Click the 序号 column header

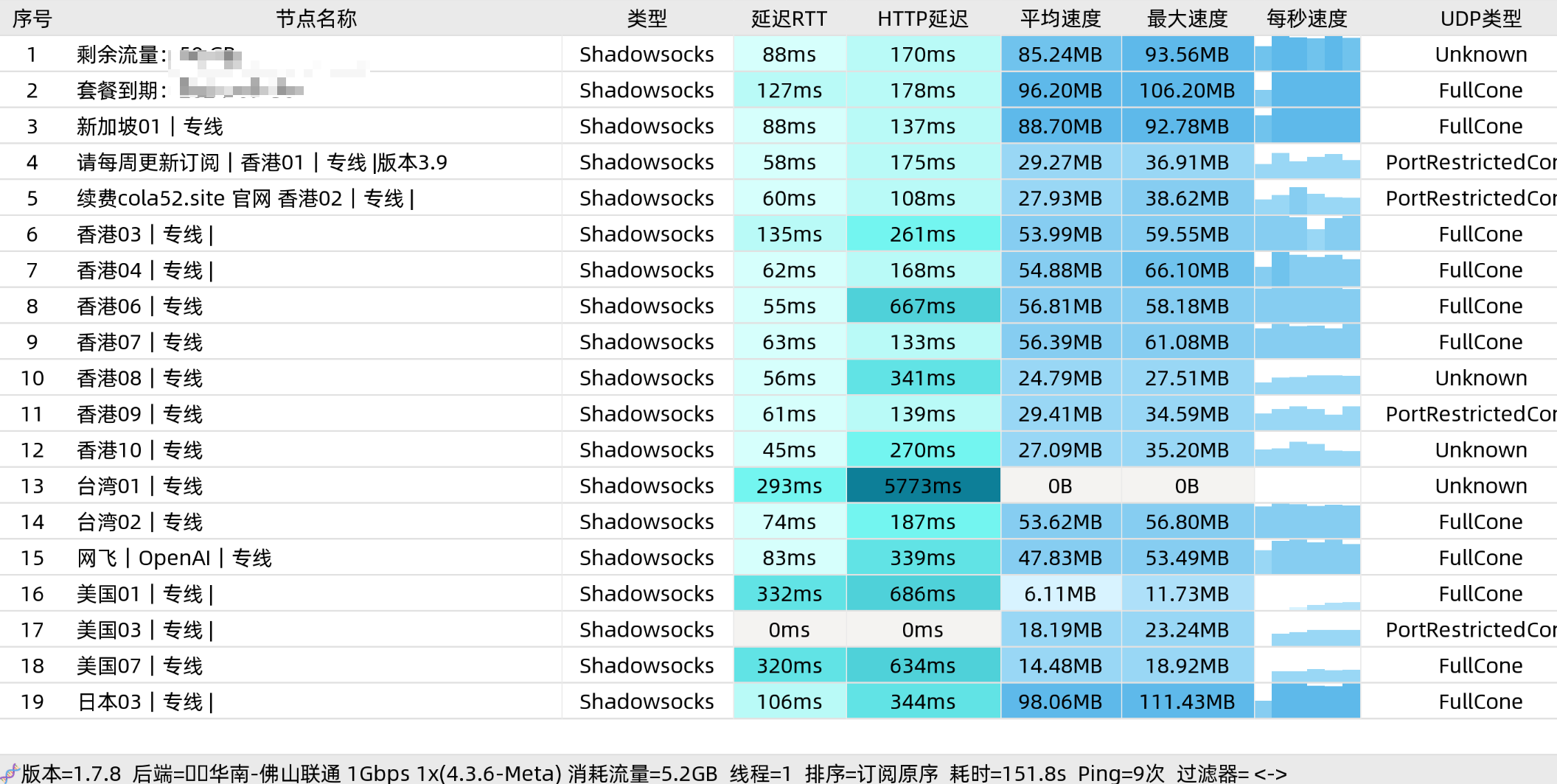click(x=32, y=18)
